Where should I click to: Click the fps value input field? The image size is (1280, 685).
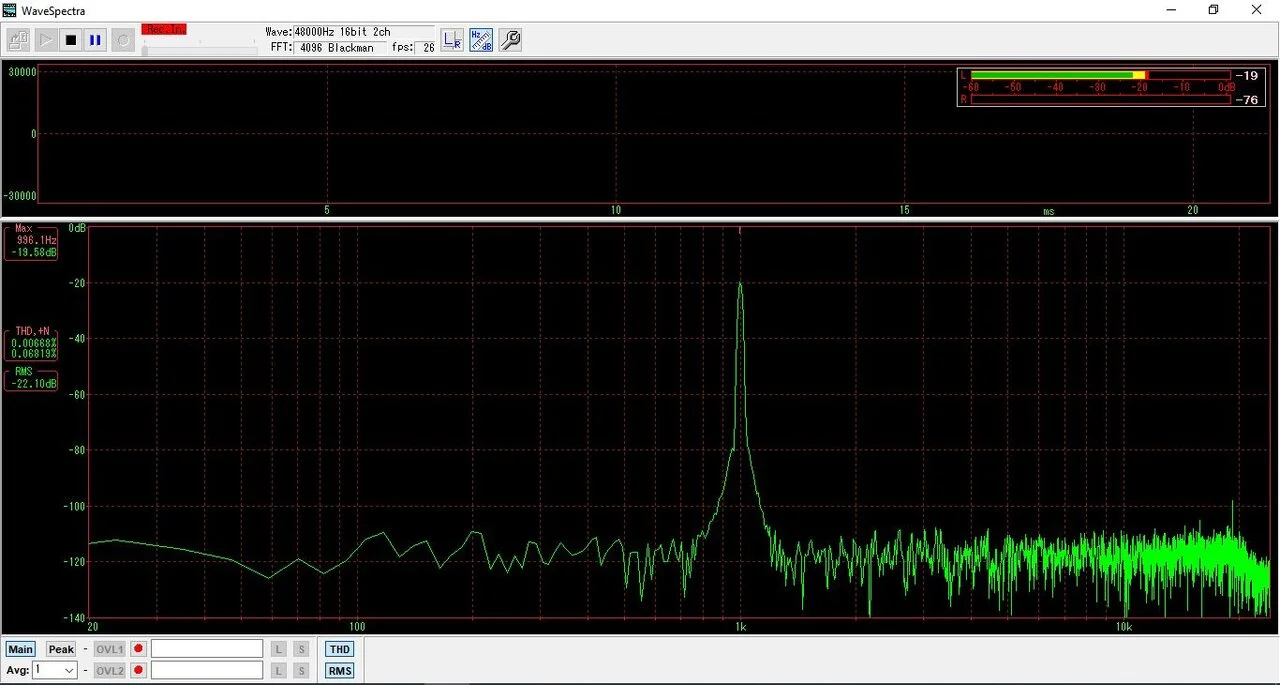pyautogui.click(x=426, y=47)
